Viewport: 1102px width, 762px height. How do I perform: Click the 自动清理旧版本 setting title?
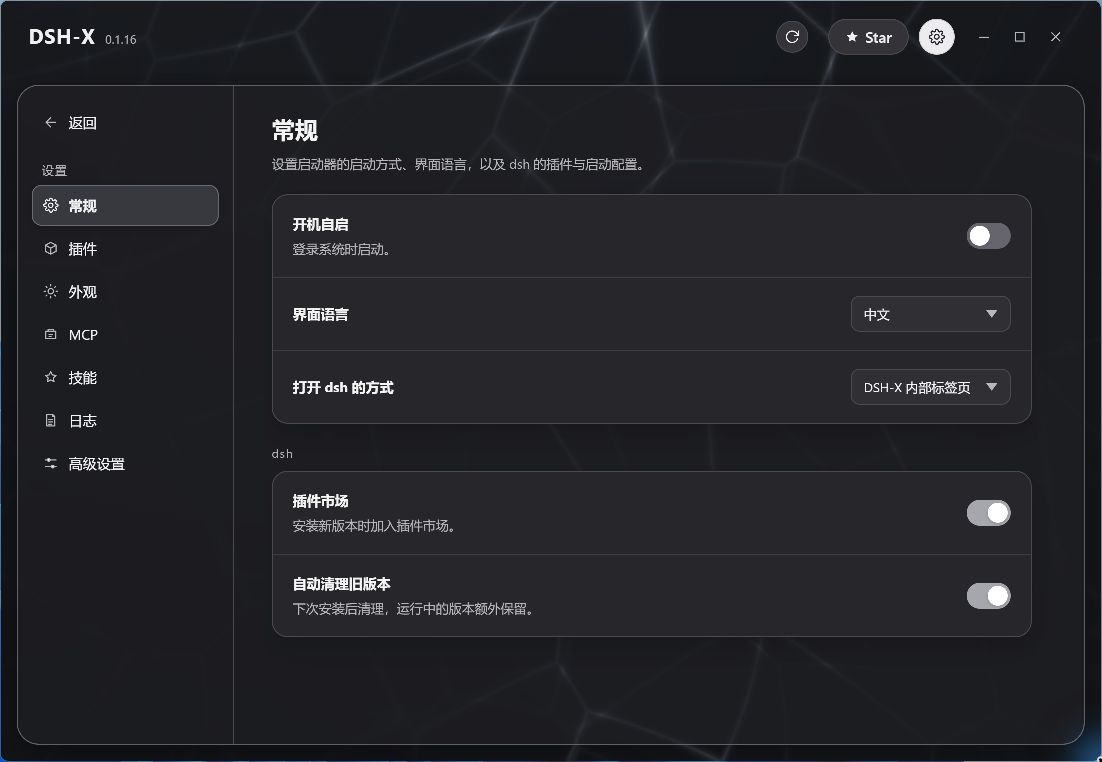click(342, 584)
